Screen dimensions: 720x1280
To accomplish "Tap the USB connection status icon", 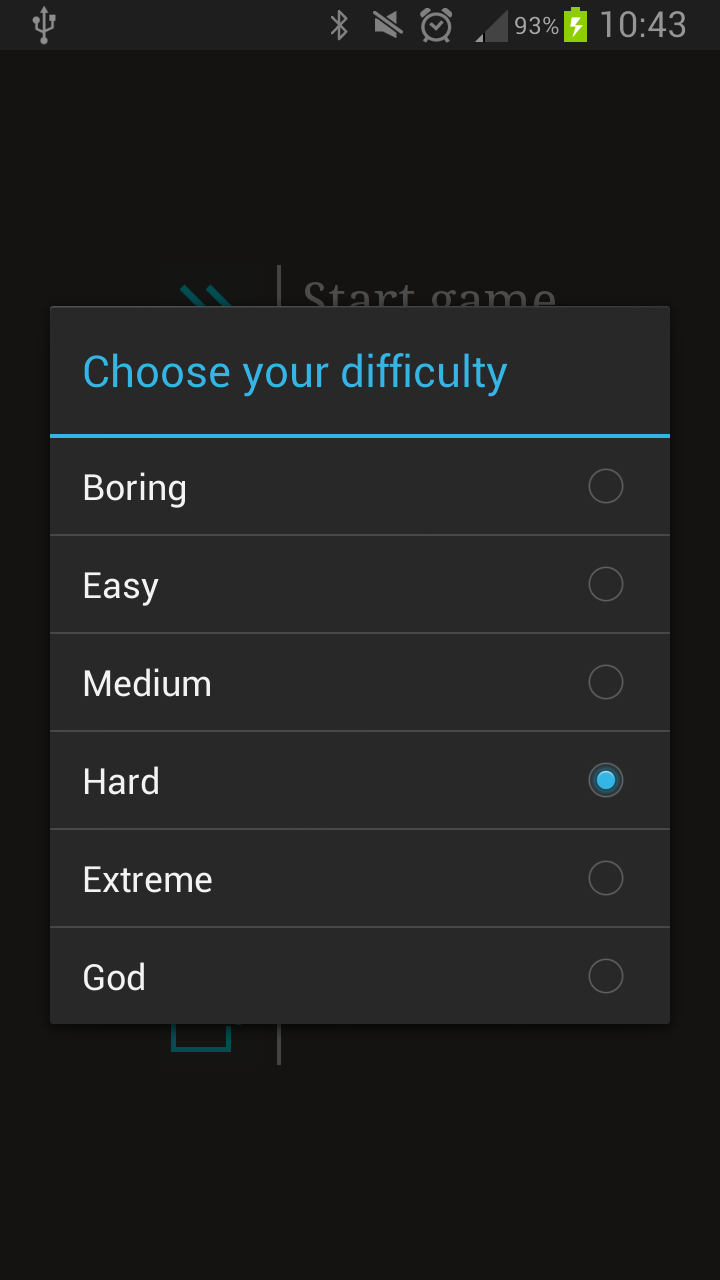I will pos(43,25).
